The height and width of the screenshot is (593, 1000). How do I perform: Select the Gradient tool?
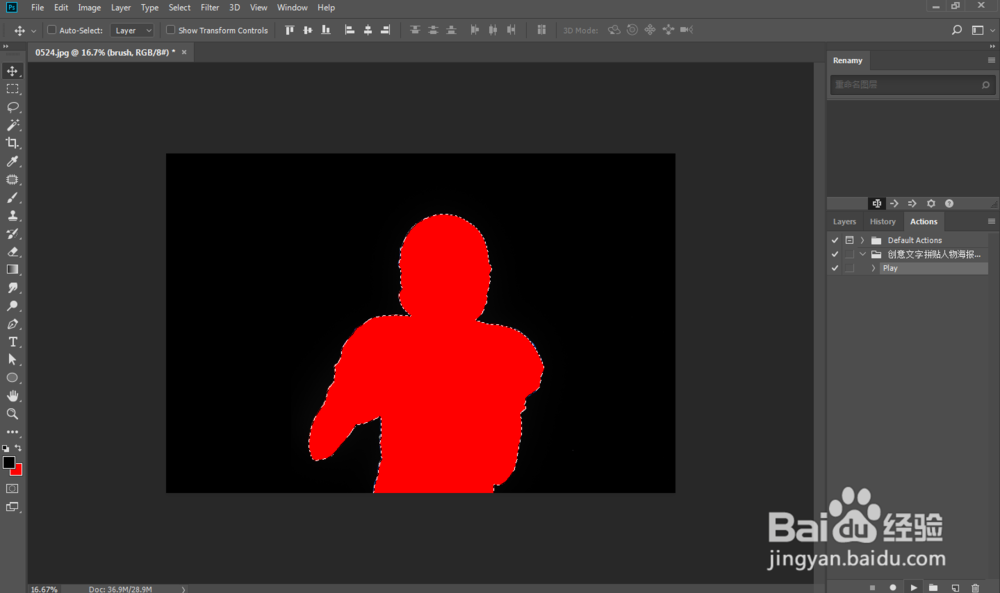point(12,270)
